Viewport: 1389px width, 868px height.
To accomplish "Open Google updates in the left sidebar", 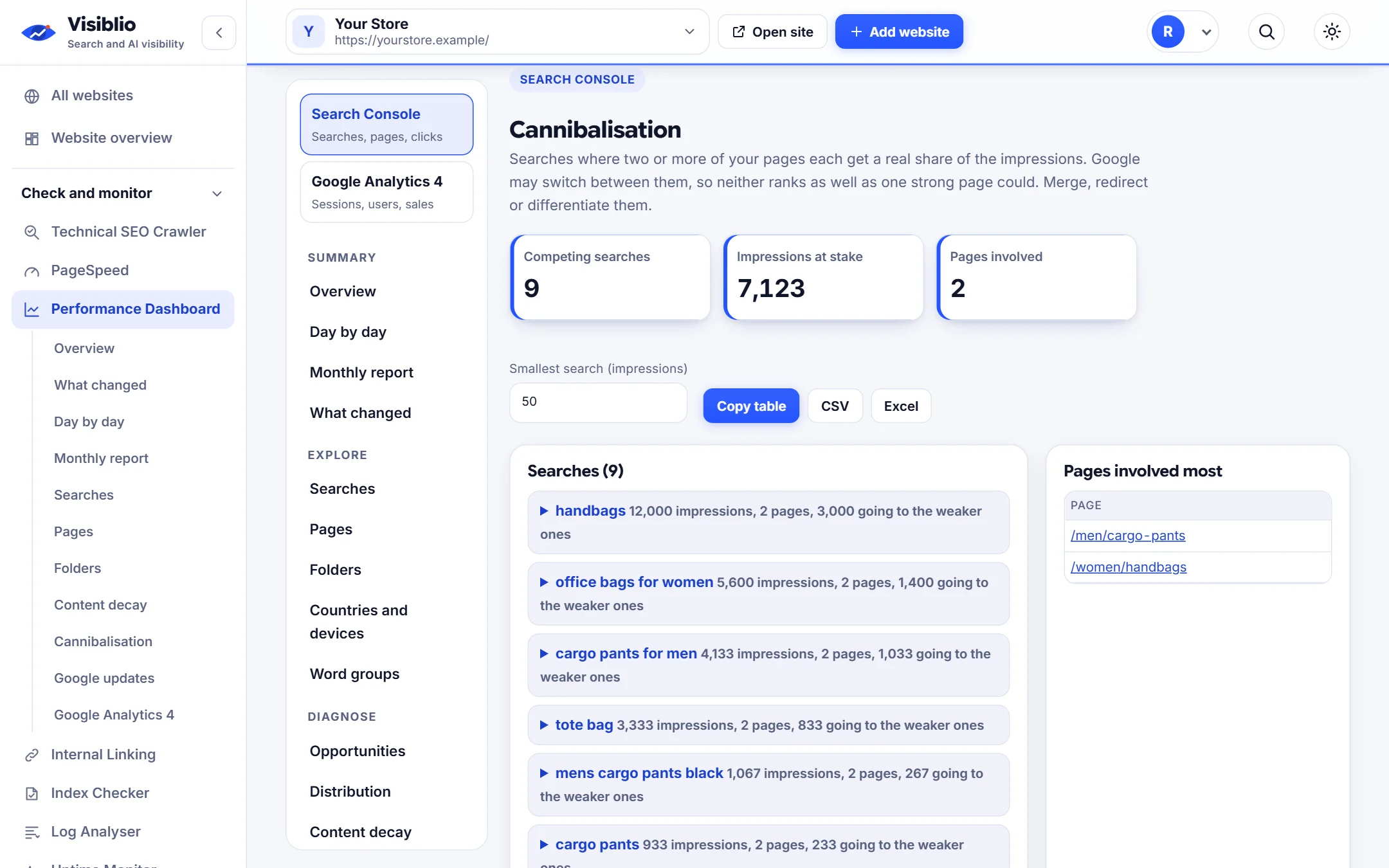I will (104, 678).
